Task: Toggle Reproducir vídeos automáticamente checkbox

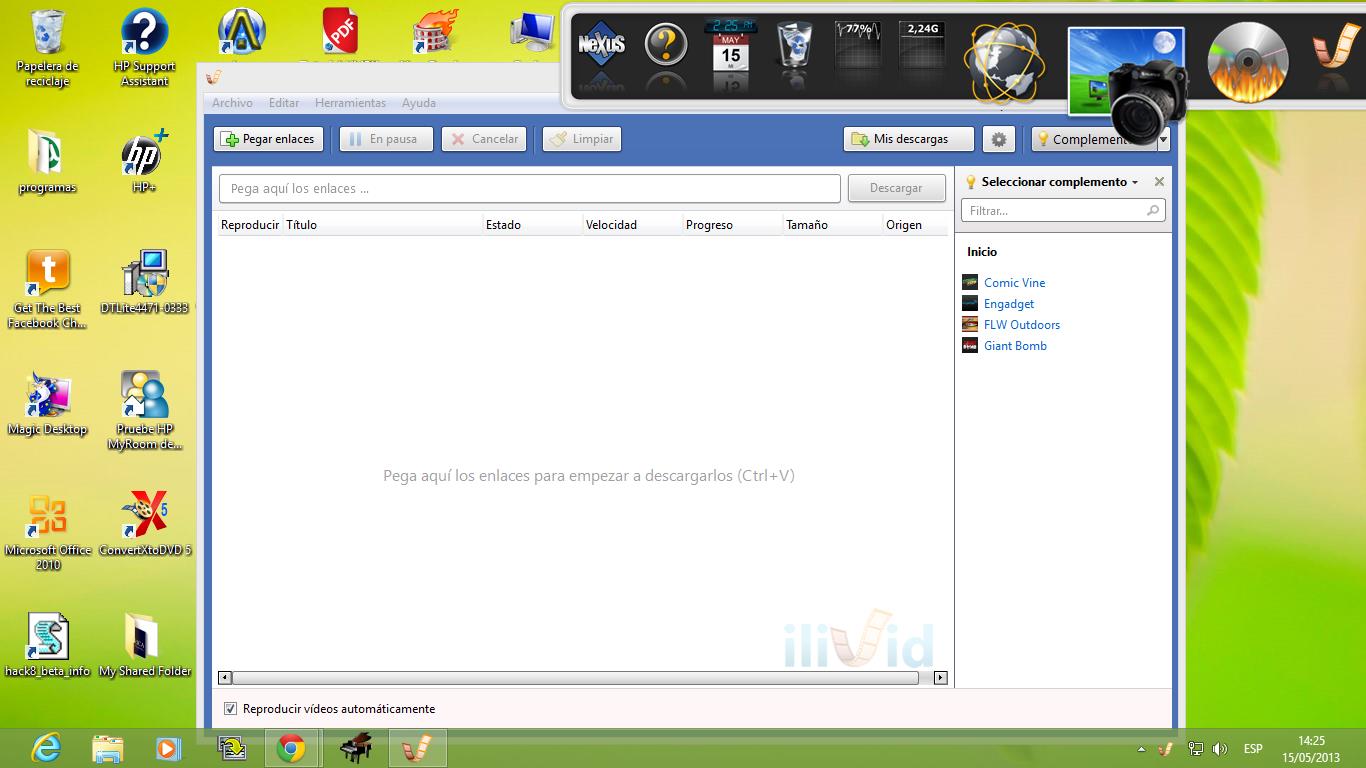Action: (231, 709)
